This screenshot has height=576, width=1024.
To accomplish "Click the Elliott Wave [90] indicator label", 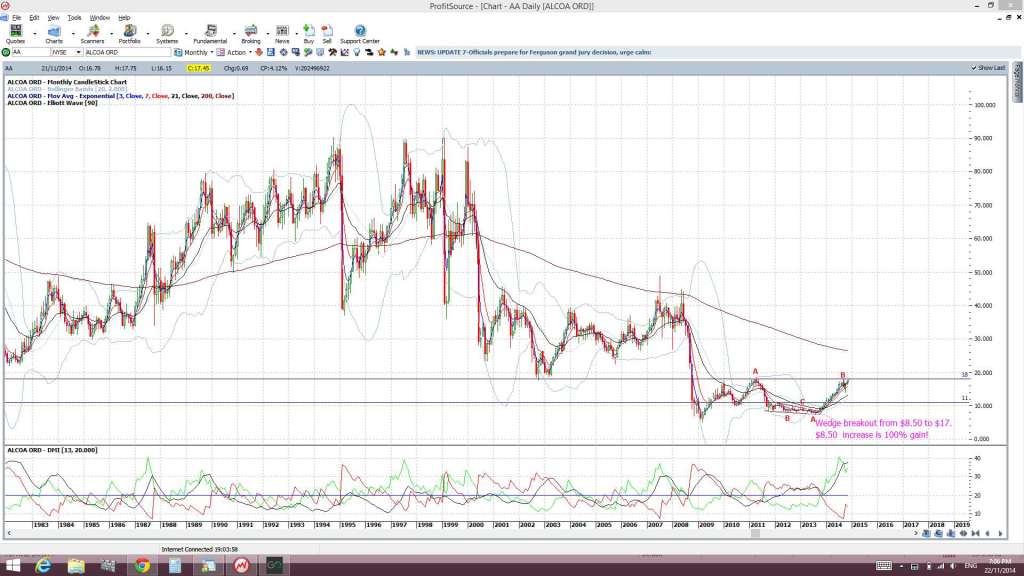I will tap(52, 103).
